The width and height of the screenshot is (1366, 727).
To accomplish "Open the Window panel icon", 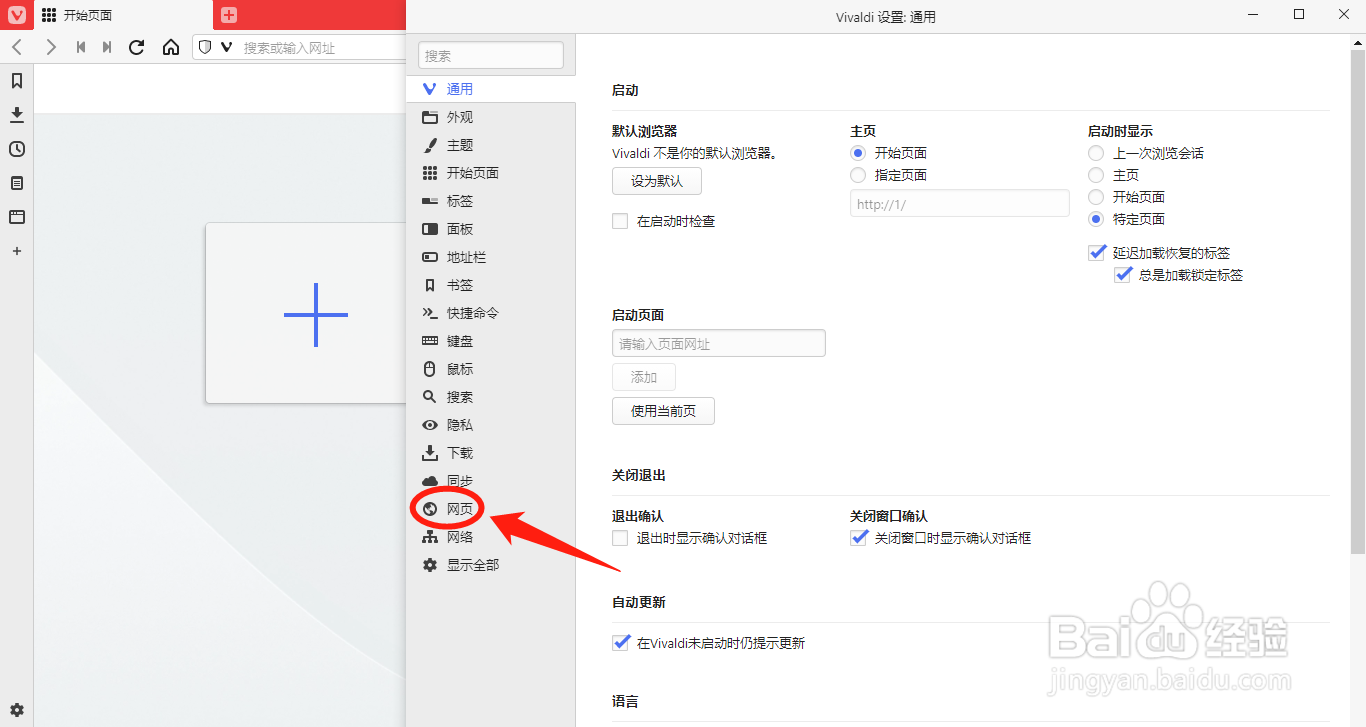I will pos(17,217).
